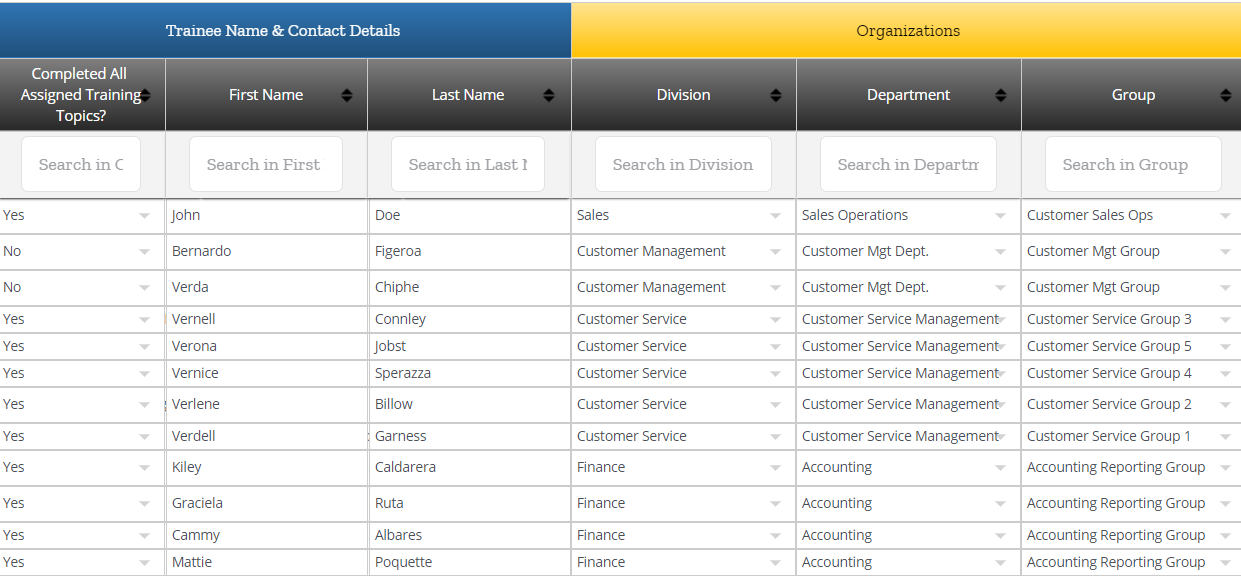Sort by Group column arrows
1241x576 pixels.
pyautogui.click(x=1226, y=95)
